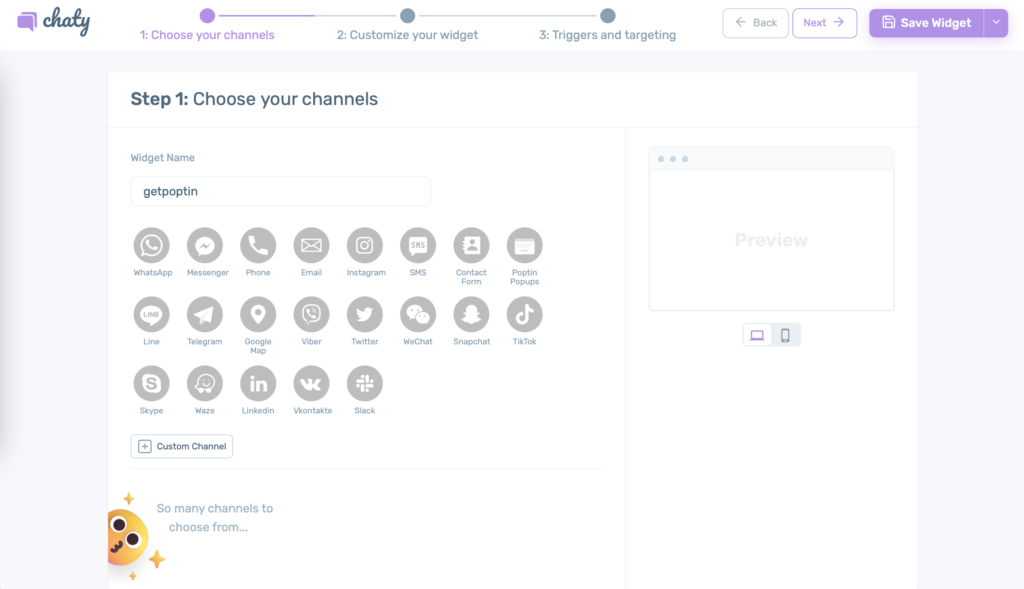Switch preview to mobile view
Screen dimensions: 1024x589
pyautogui.click(x=786, y=335)
